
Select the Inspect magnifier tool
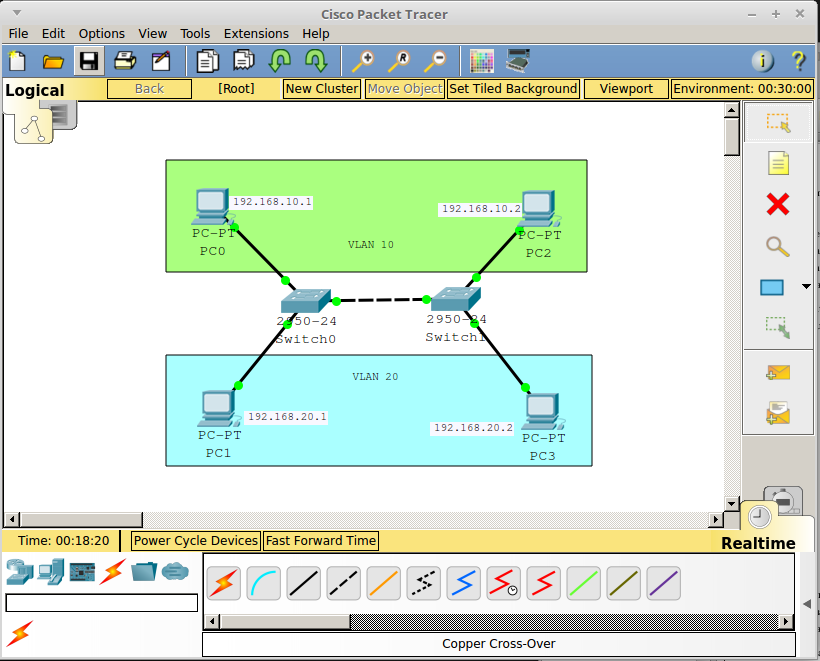[777, 246]
